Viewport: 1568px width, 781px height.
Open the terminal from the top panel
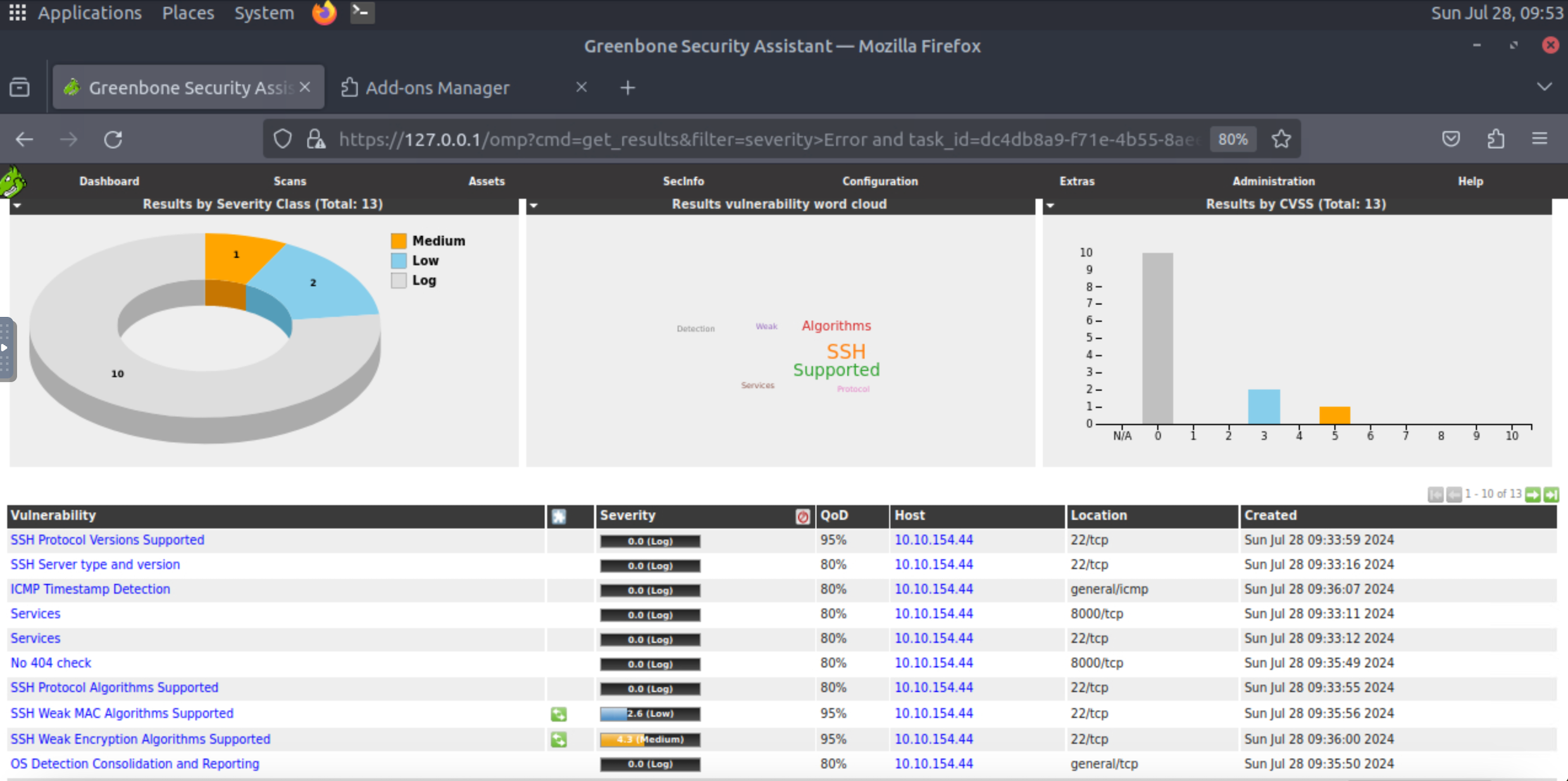pos(361,12)
